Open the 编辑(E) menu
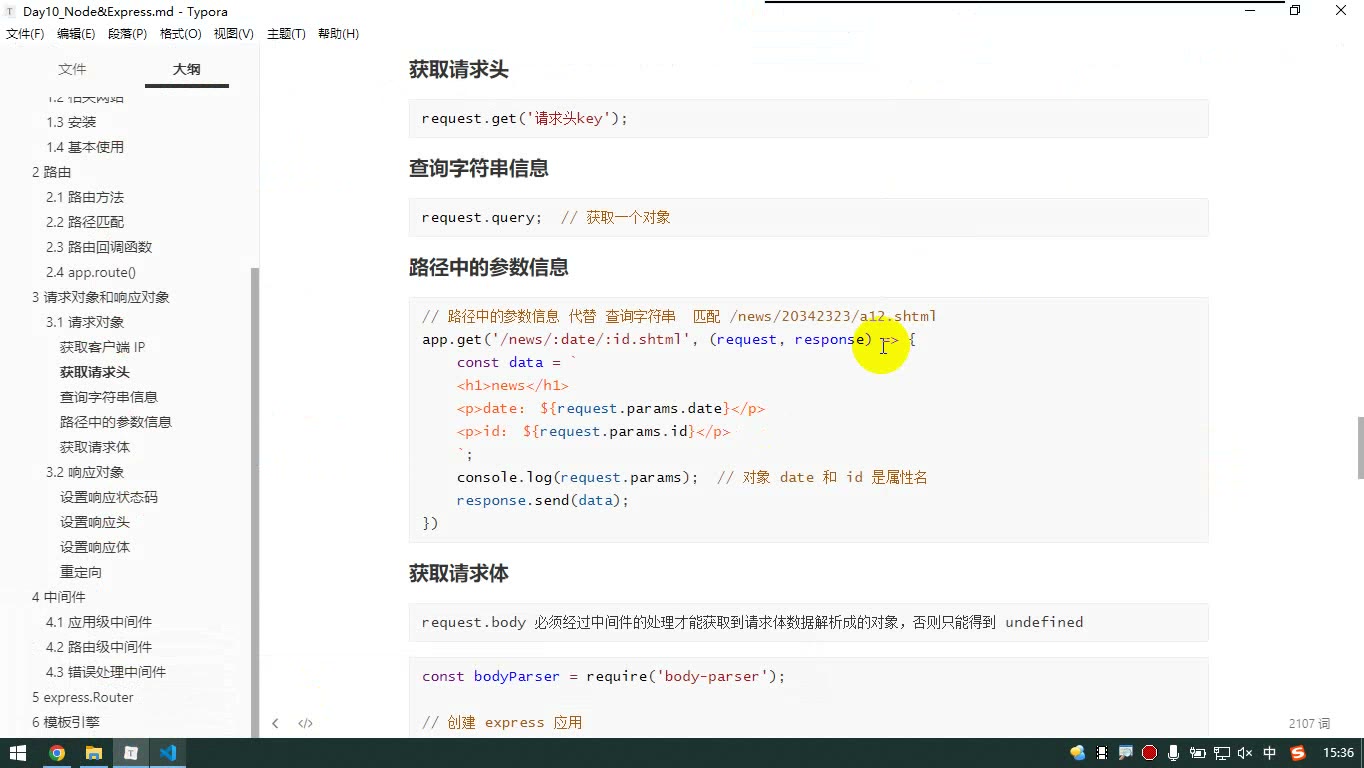The width and height of the screenshot is (1364, 768). 76,34
